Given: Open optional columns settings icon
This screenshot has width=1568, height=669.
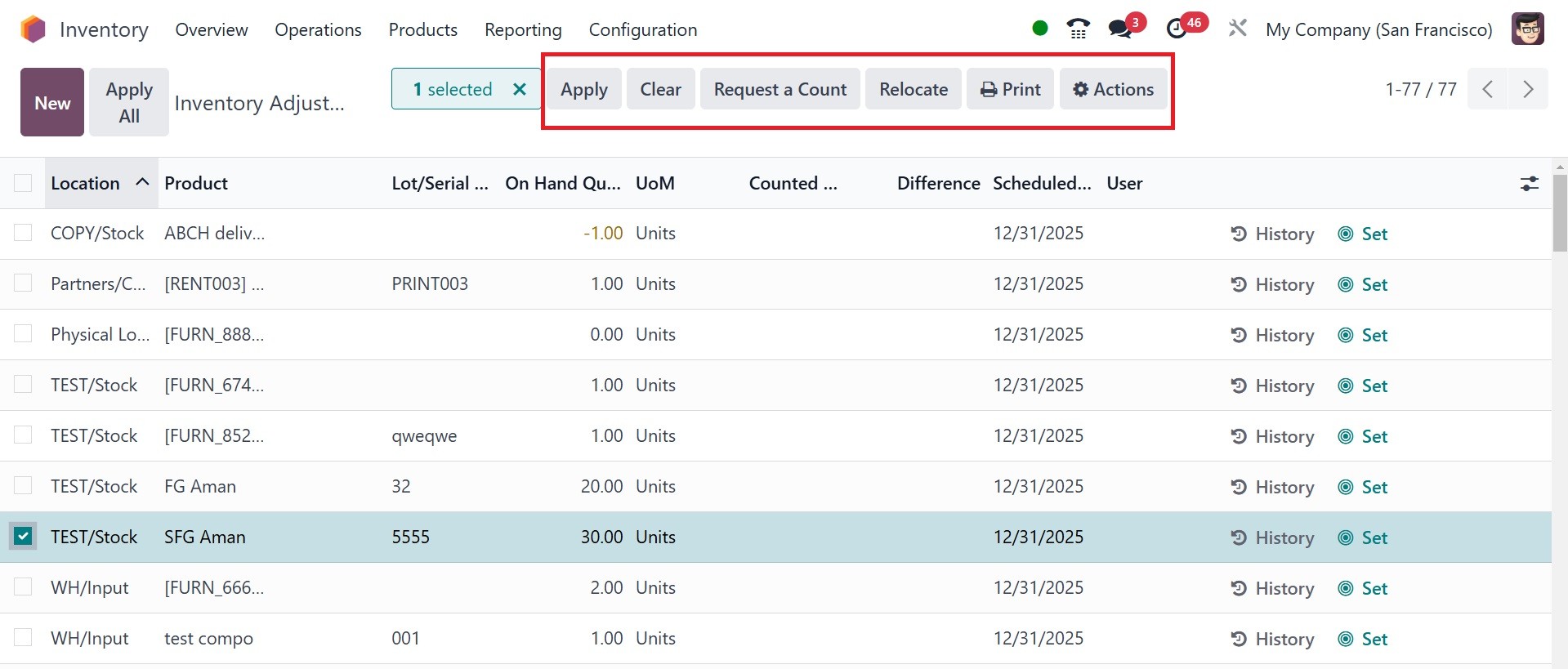Looking at the screenshot, I should pos(1529,184).
